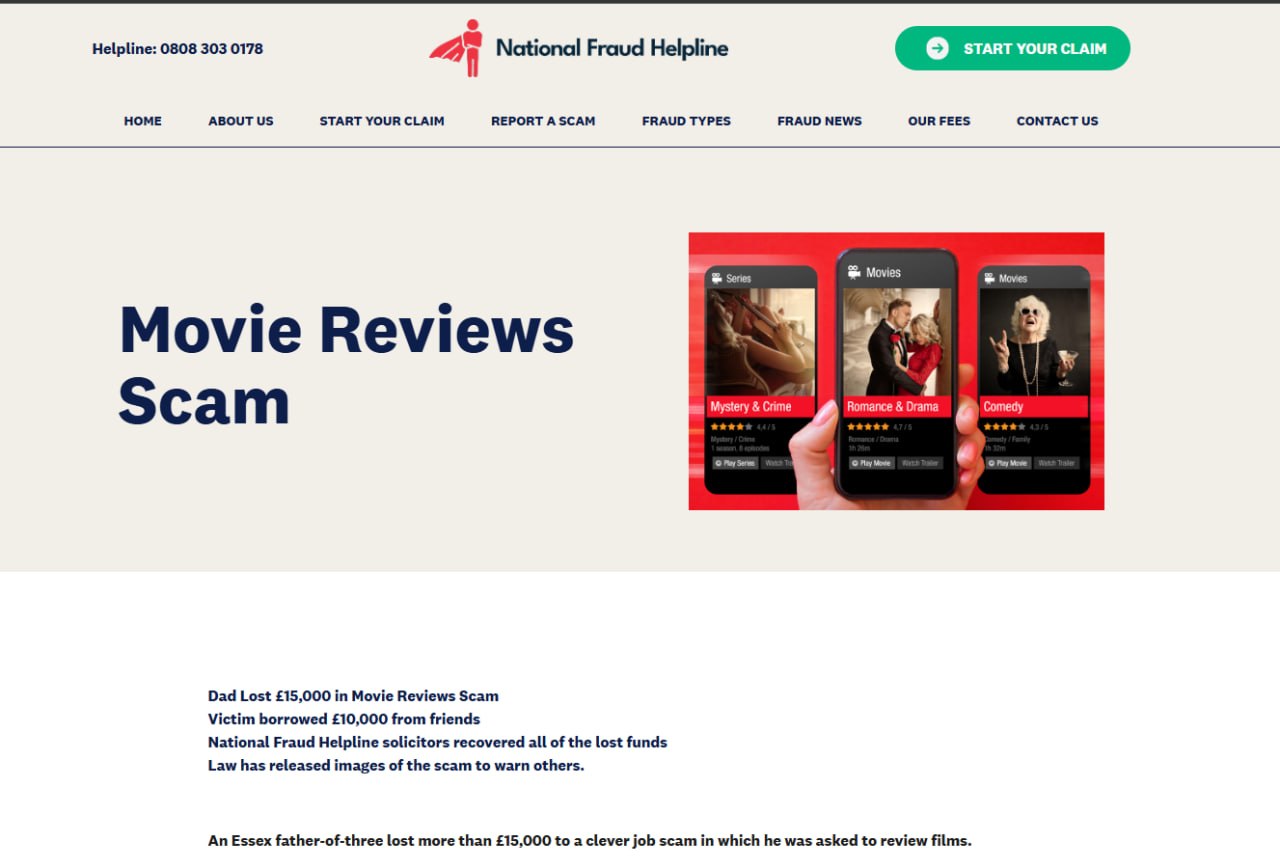Viewport: 1280px width, 868px height.
Task: Select Our Fees in the navigation
Action: [x=939, y=121]
